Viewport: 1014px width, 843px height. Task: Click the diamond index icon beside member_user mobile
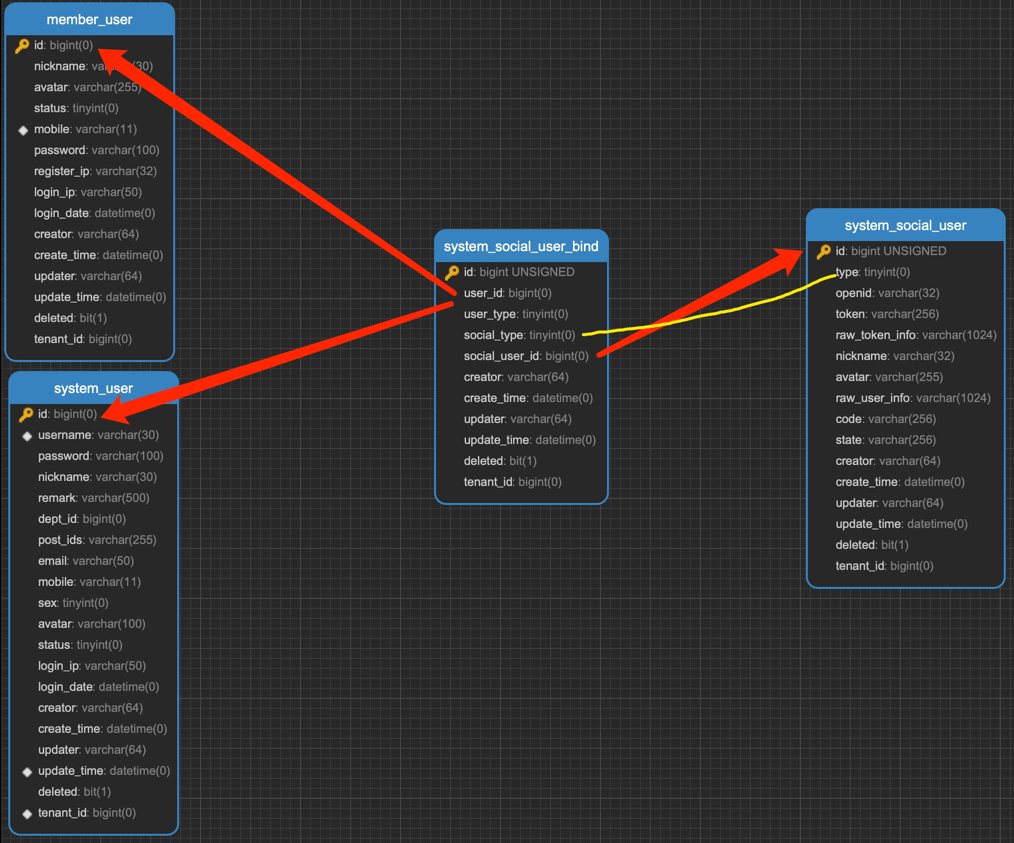point(23,130)
